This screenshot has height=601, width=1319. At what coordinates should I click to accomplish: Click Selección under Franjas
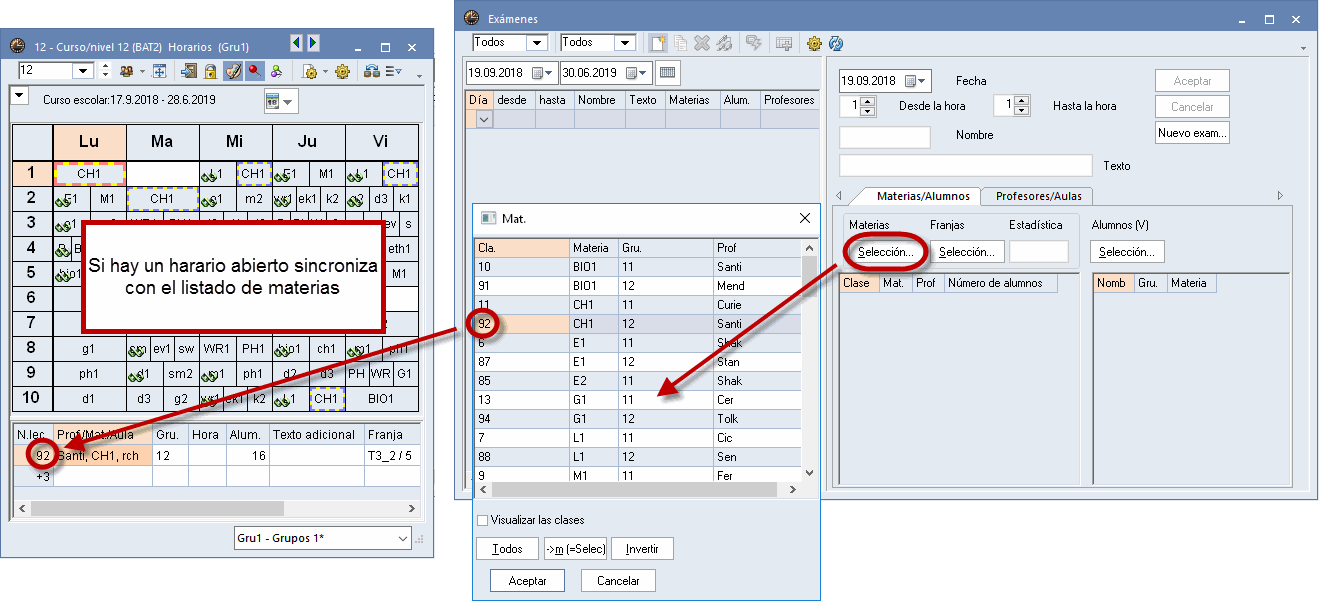click(967, 252)
